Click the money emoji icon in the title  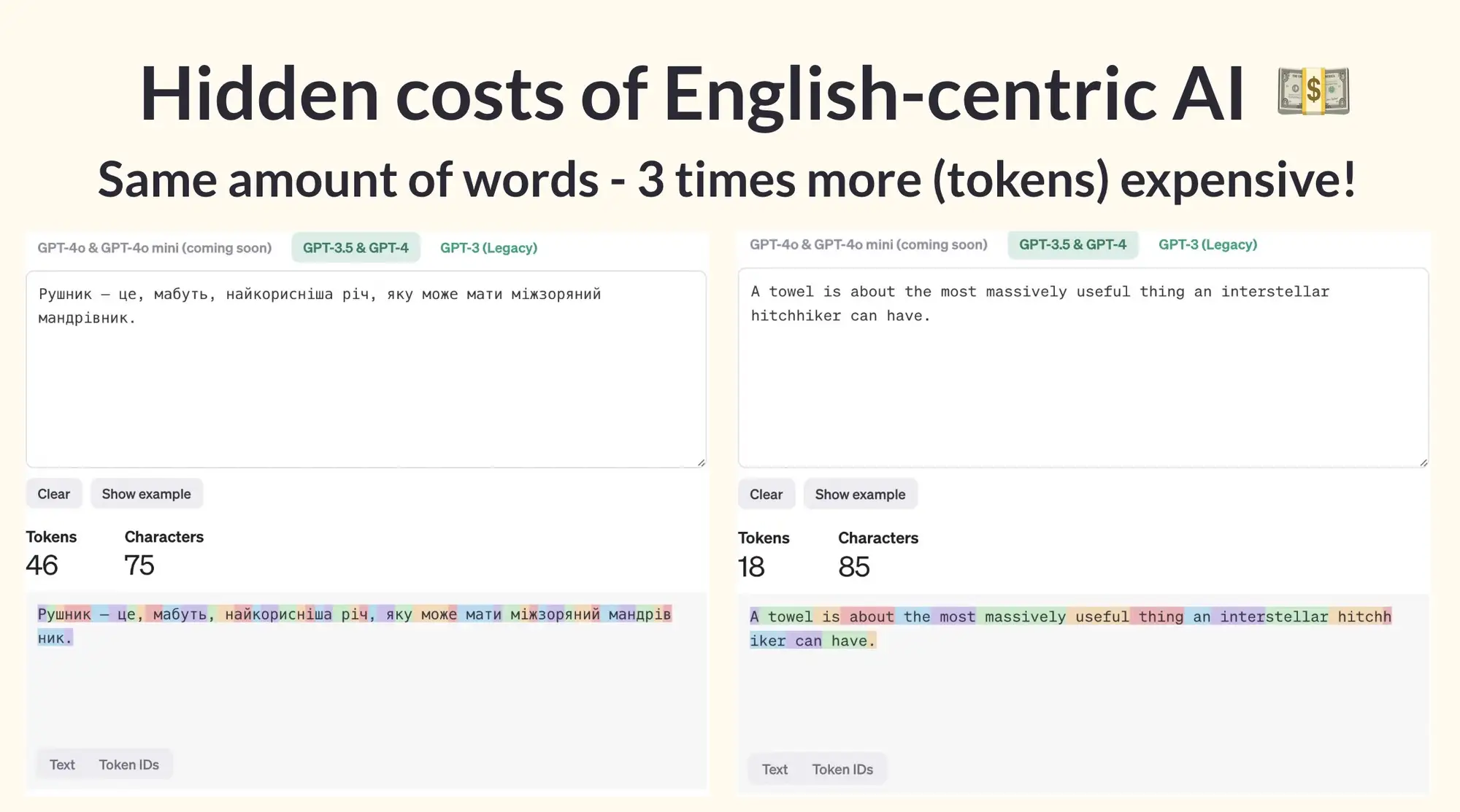[x=1313, y=91]
